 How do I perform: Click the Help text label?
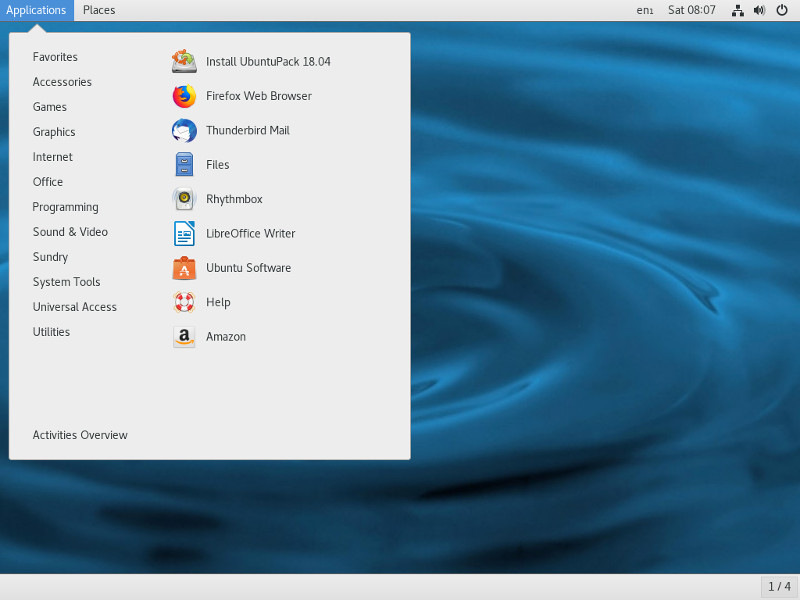218,302
